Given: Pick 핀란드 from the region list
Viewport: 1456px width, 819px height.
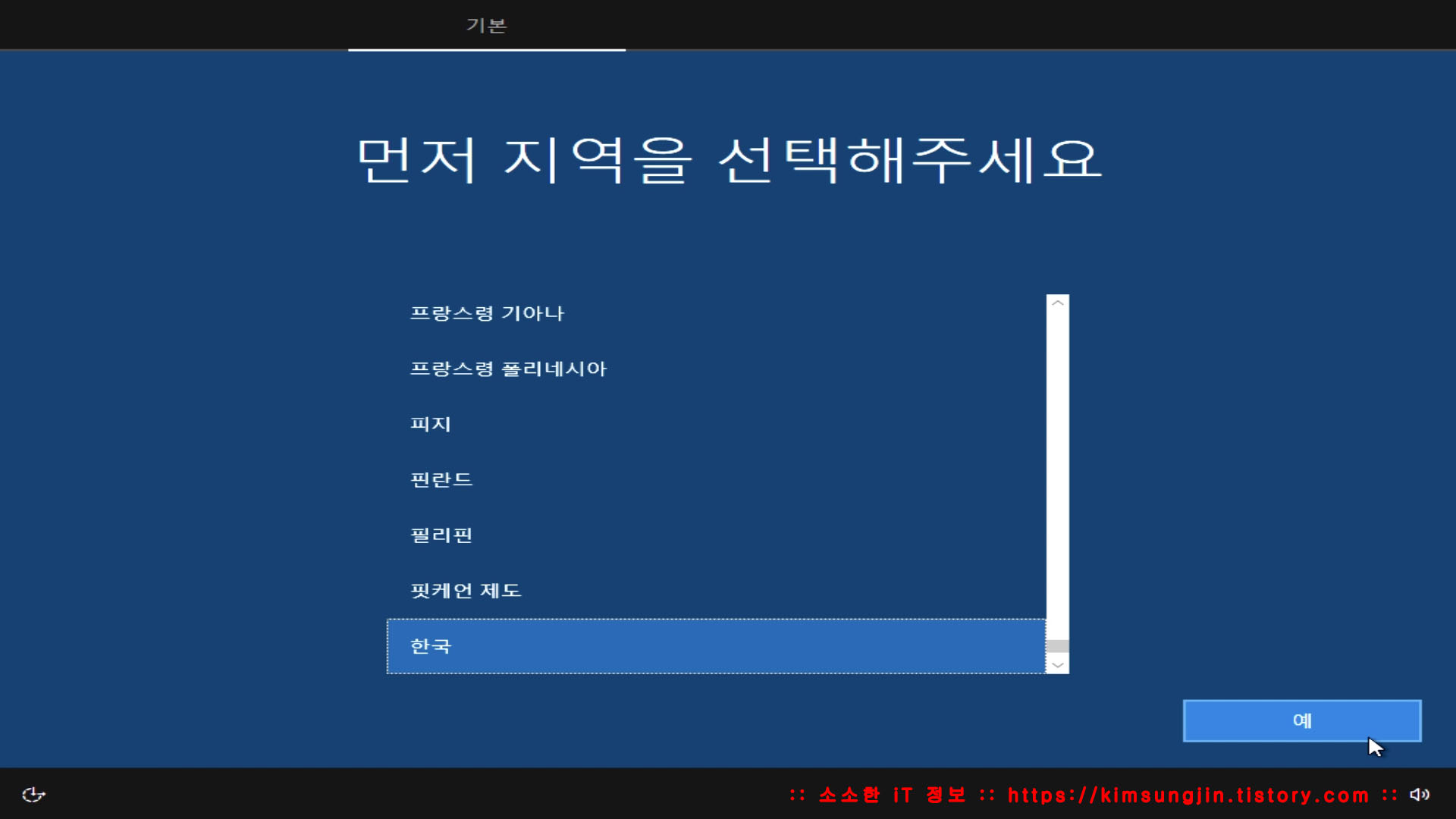Looking at the screenshot, I should click(441, 479).
